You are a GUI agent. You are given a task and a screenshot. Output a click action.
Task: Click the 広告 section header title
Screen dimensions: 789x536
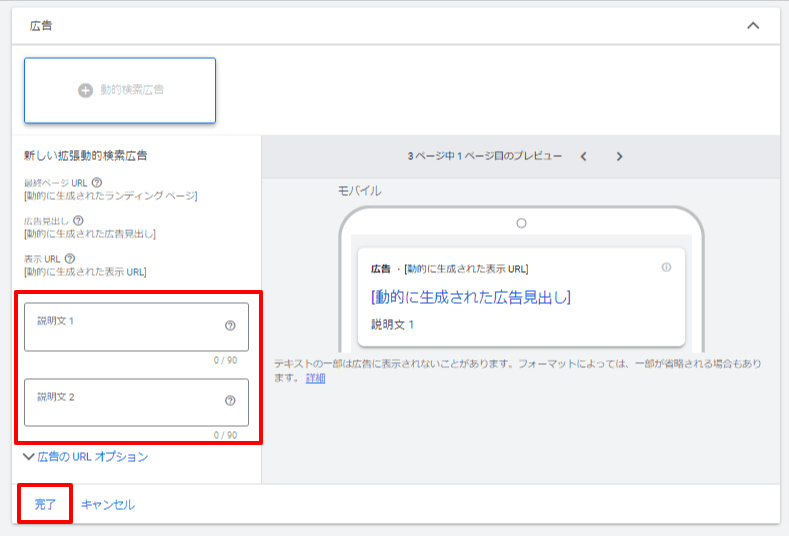click(41, 26)
